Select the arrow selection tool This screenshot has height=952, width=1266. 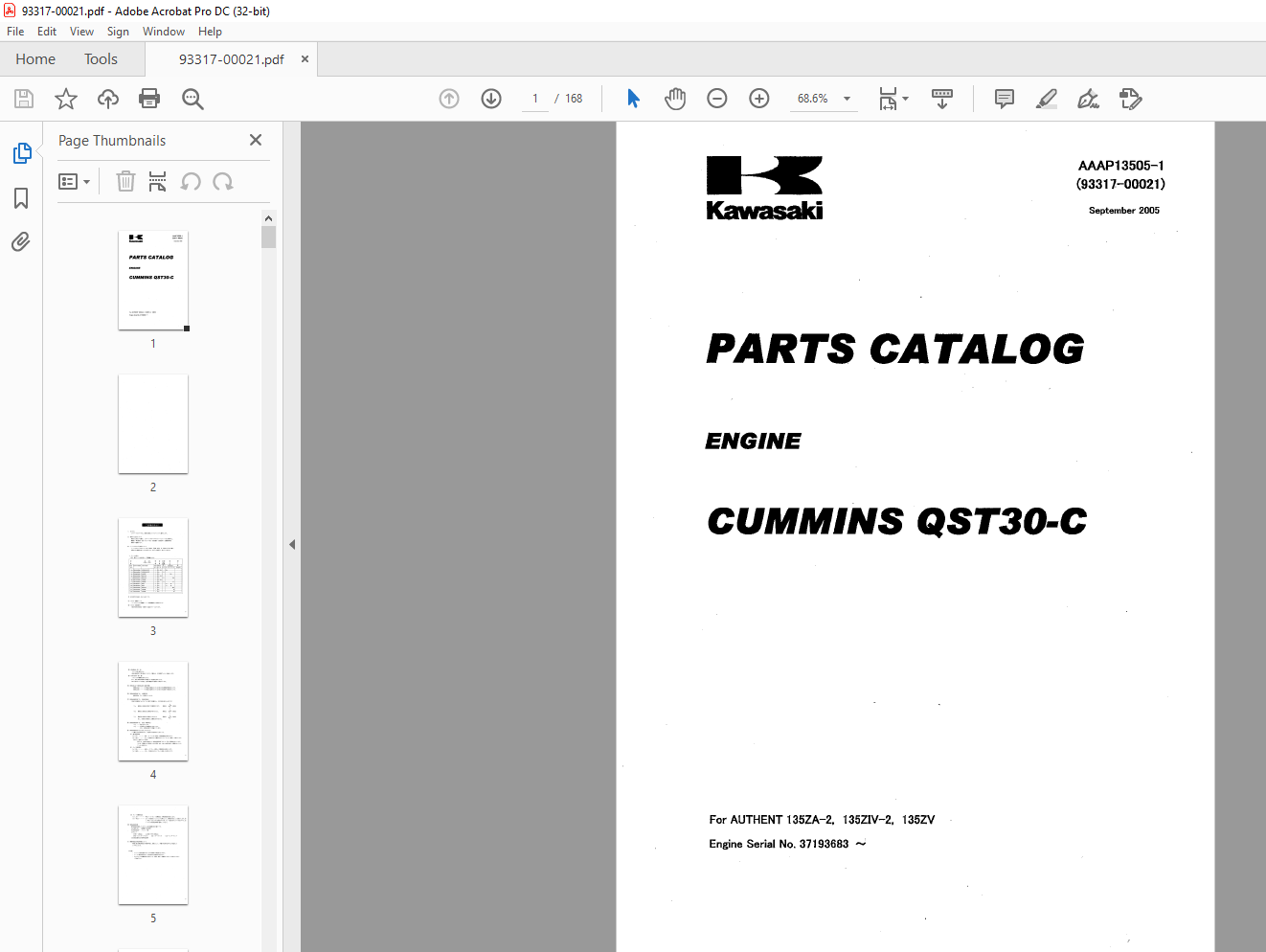coord(633,99)
